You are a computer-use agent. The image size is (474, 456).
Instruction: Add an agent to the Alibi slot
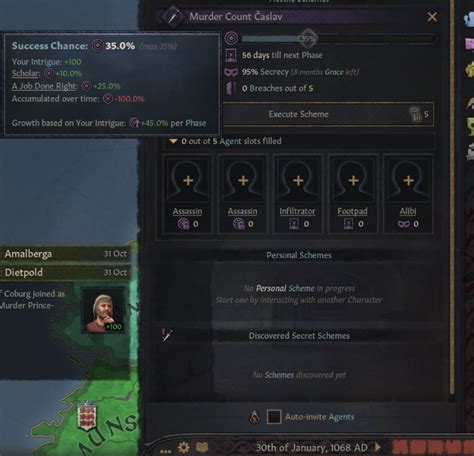pos(408,180)
